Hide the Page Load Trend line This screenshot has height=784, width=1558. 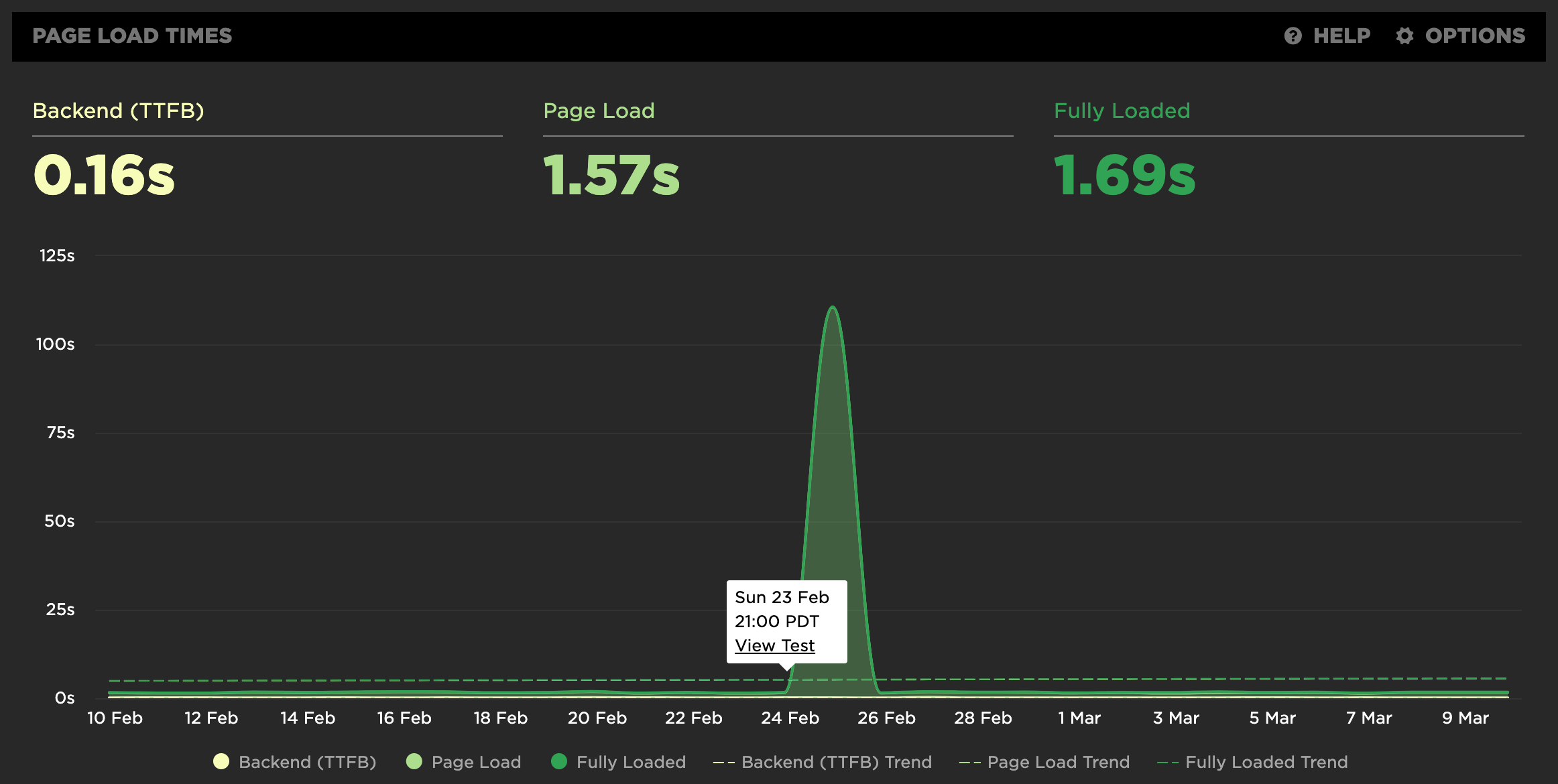point(1058,762)
